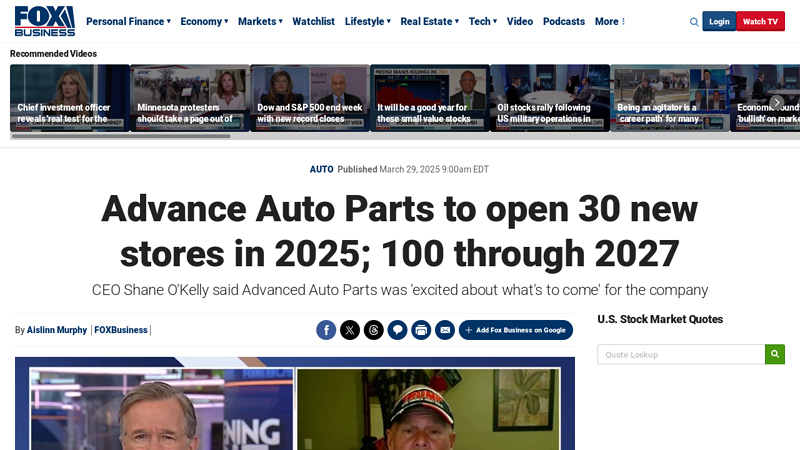Click the Fox Business logo
The height and width of the screenshot is (450, 800).
tap(44, 21)
